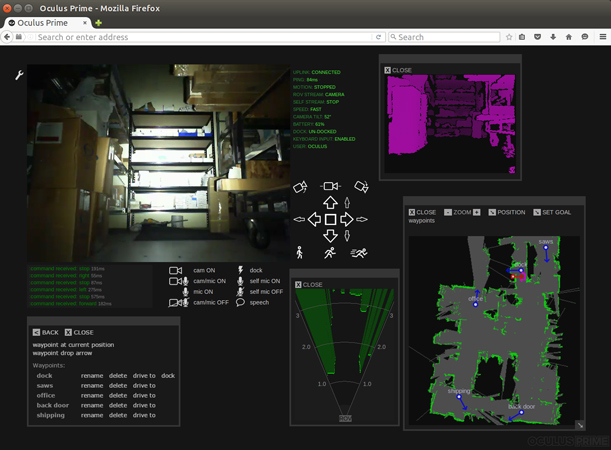Turn cam/mic ON

(210, 281)
